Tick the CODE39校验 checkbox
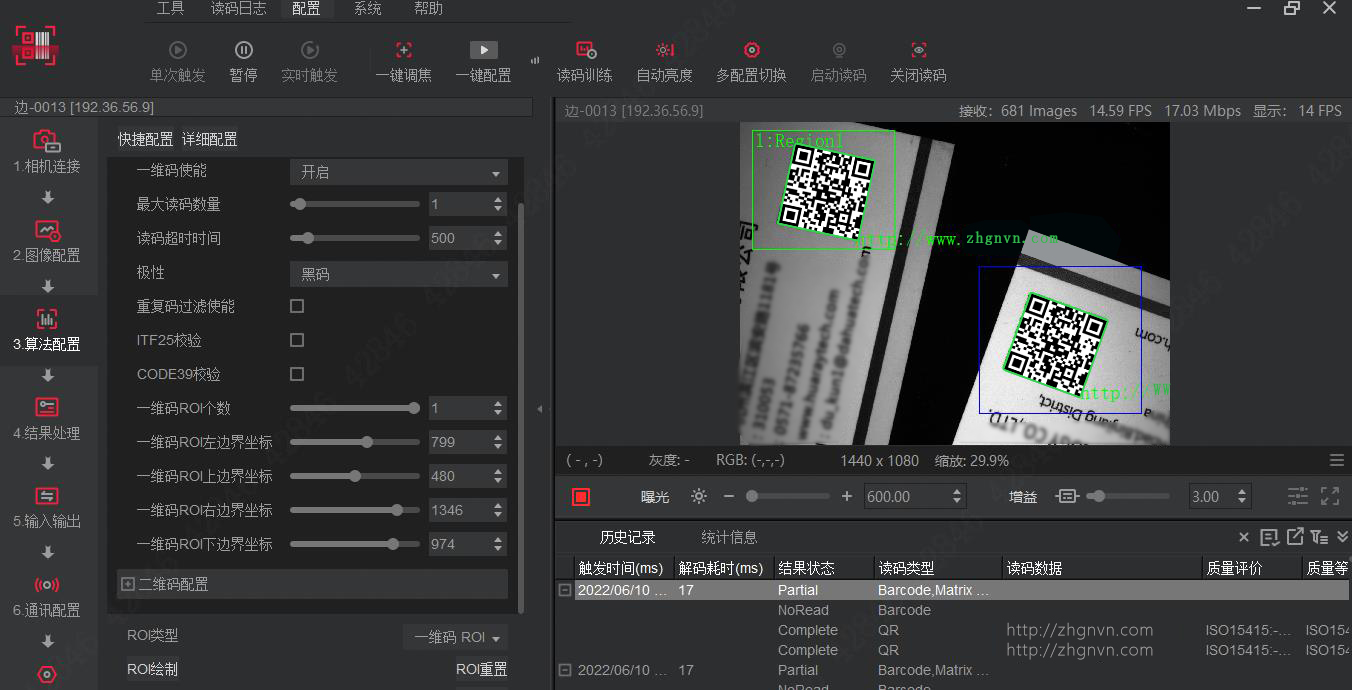 (x=297, y=374)
